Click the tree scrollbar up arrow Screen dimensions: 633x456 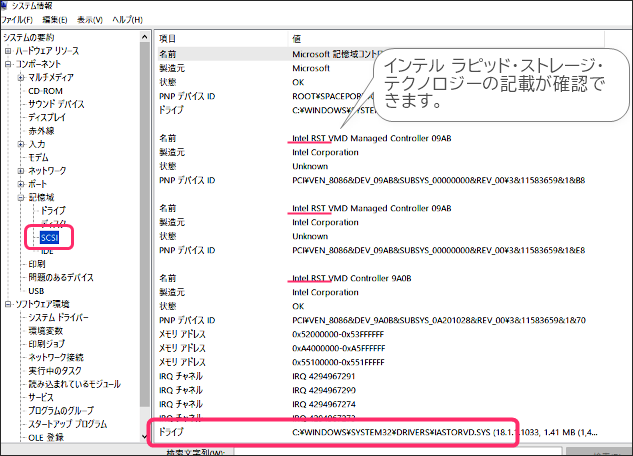tap(145, 37)
